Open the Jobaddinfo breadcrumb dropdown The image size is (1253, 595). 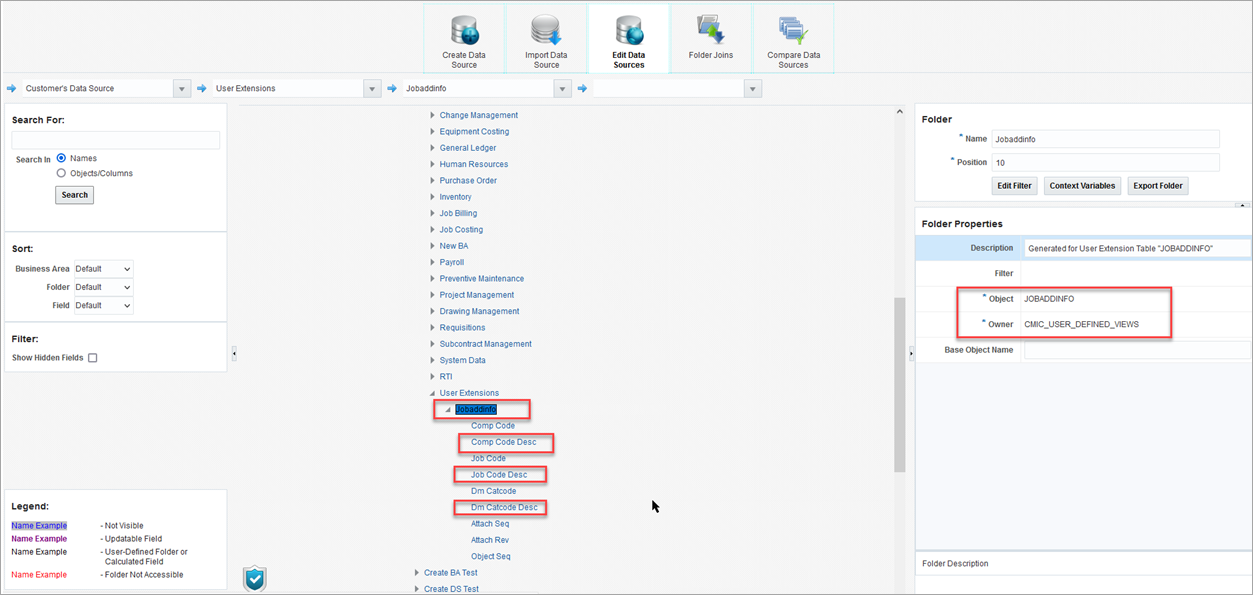[562, 88]
